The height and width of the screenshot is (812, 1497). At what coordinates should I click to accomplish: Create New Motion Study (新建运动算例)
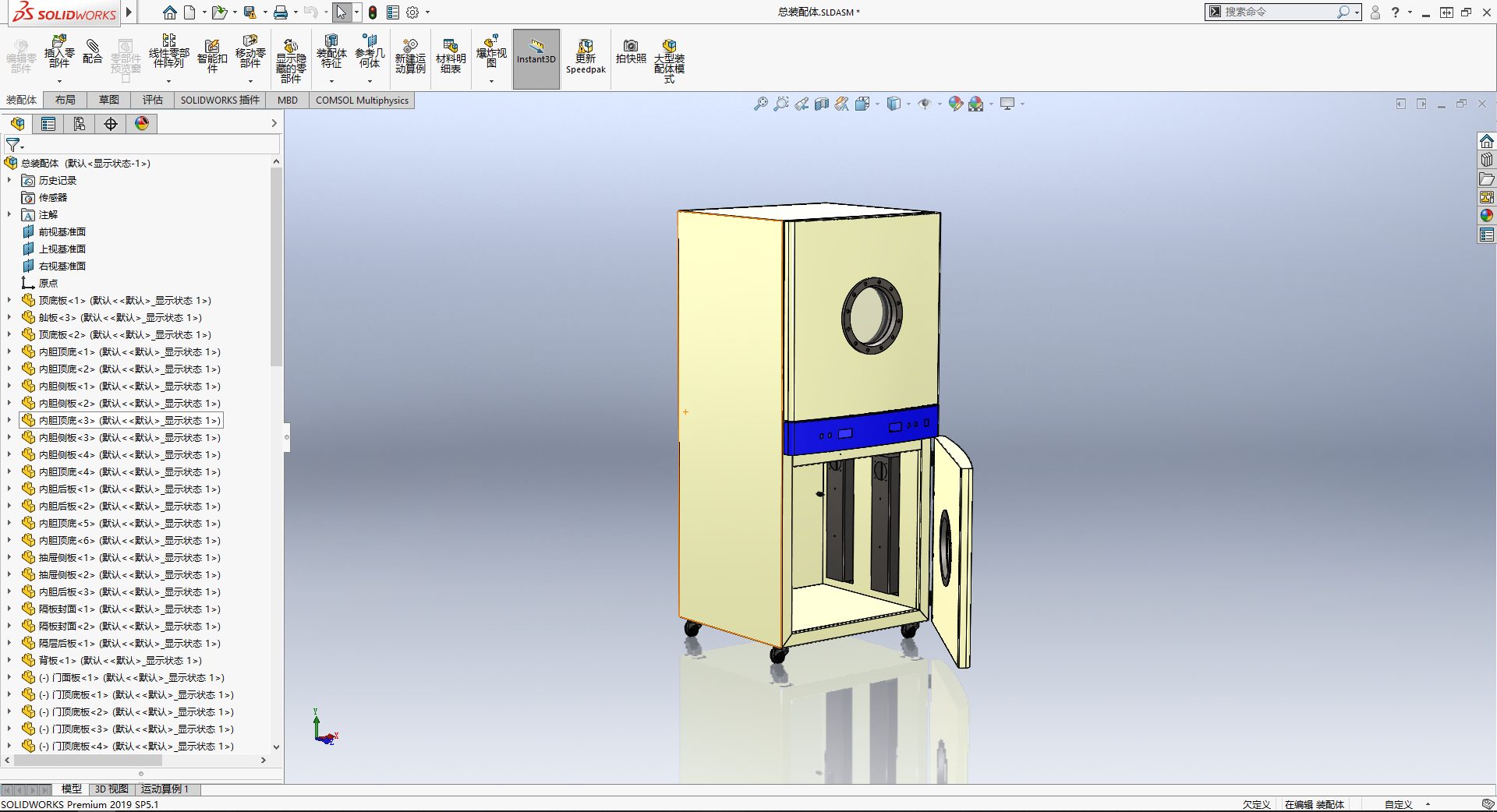click(410, 55)
